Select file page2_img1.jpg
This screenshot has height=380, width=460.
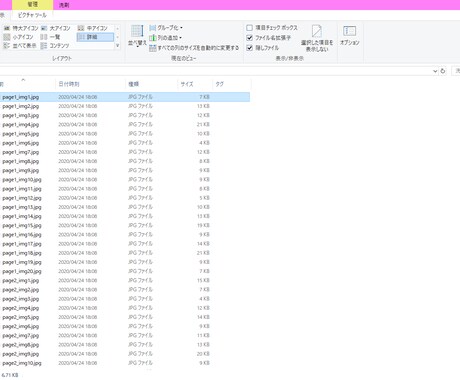point(125,280)
